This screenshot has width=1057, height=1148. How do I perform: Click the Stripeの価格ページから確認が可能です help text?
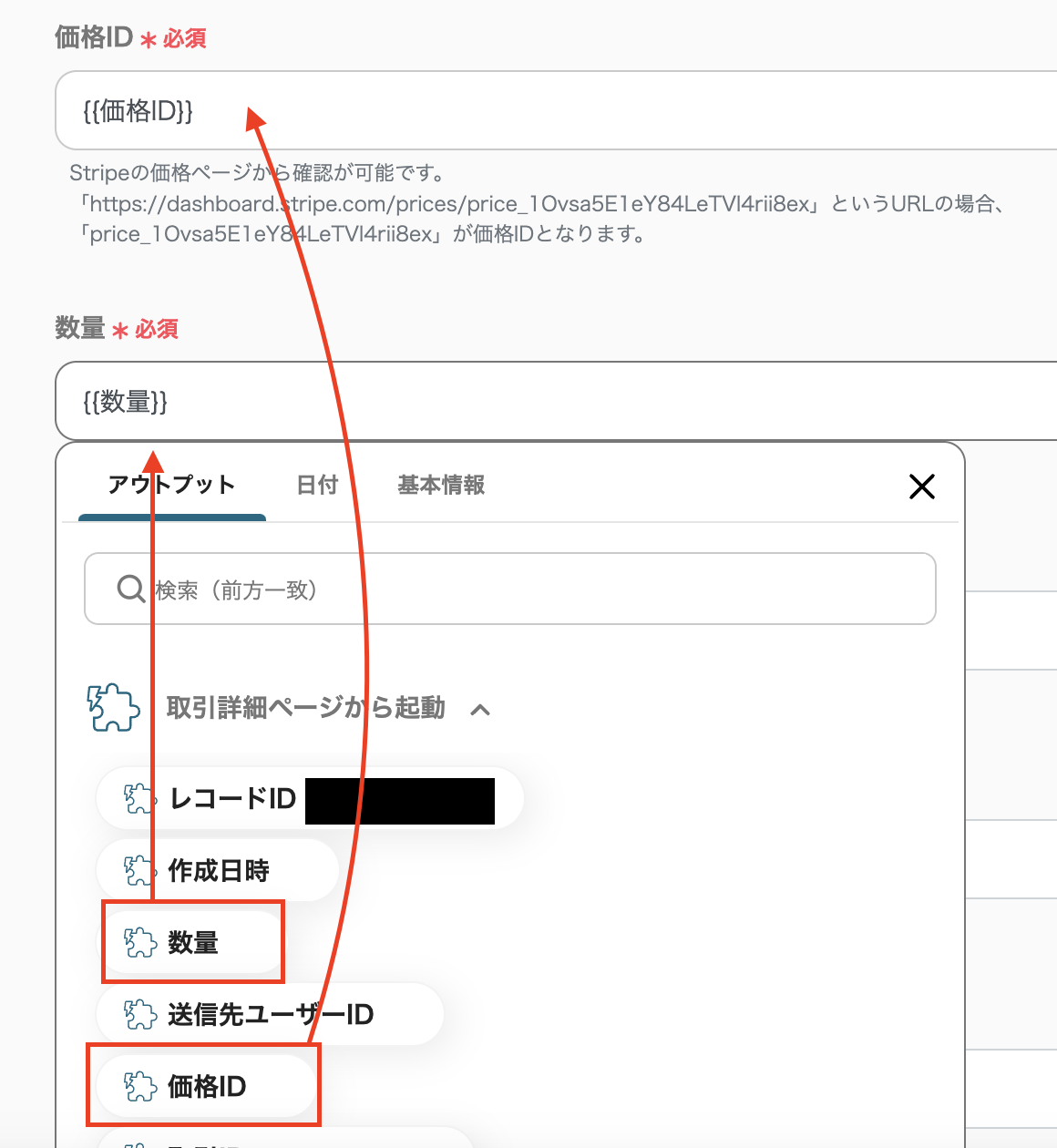coord(257,173)
